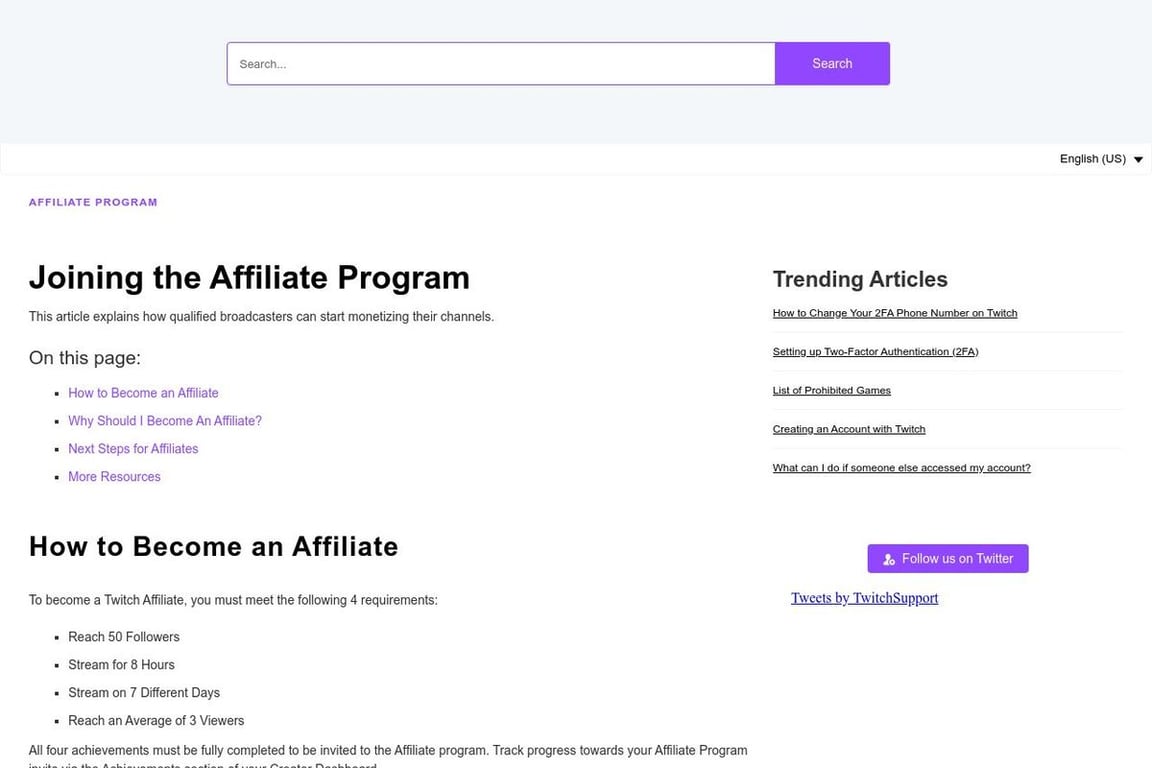1152x768 pixels.
Task: Open the More Resources link
Action: pyautogui.click(x=114, y=477)
